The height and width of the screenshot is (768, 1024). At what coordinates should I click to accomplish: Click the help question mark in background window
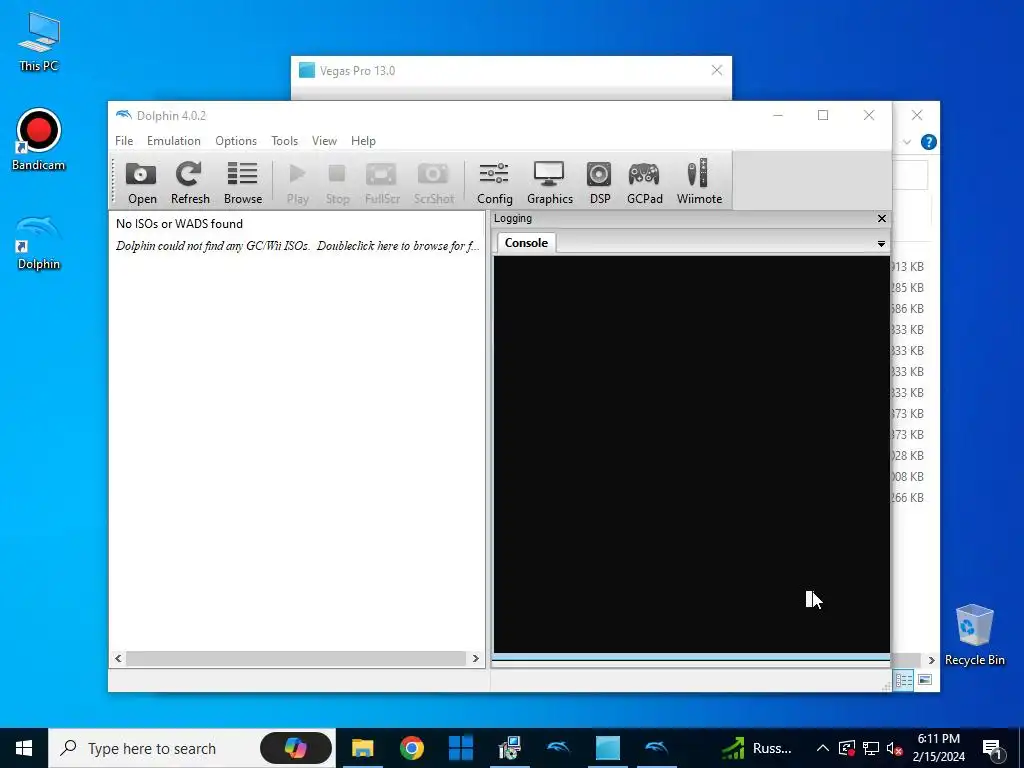929,142
